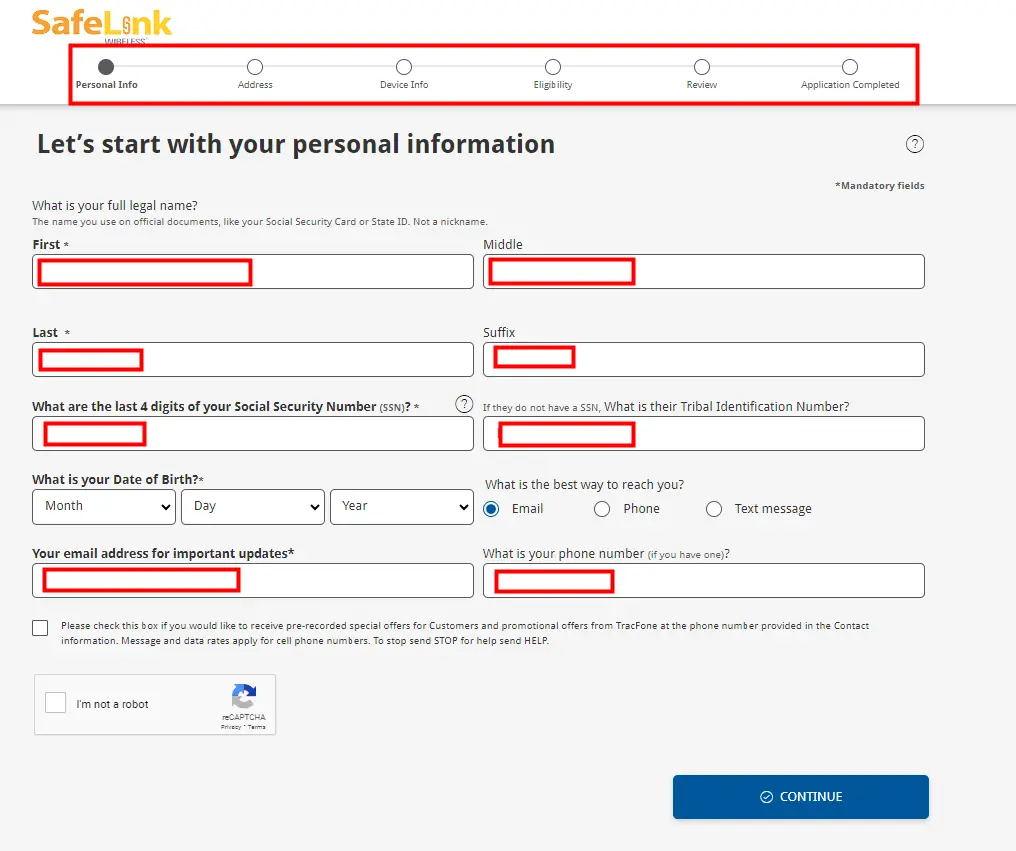The image size is (1016, 851).
Task: Open the Day dropdown for date of birth
Action: (x=253, y=507)
